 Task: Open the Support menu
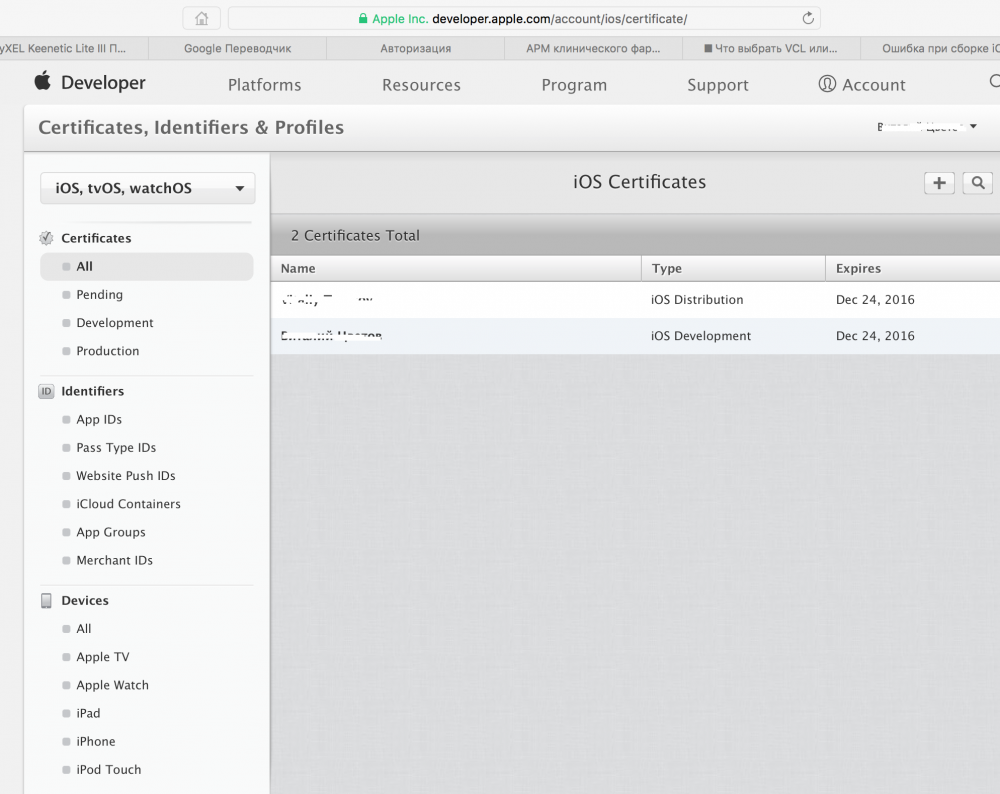pyautogui.click(x=717, y=85)
